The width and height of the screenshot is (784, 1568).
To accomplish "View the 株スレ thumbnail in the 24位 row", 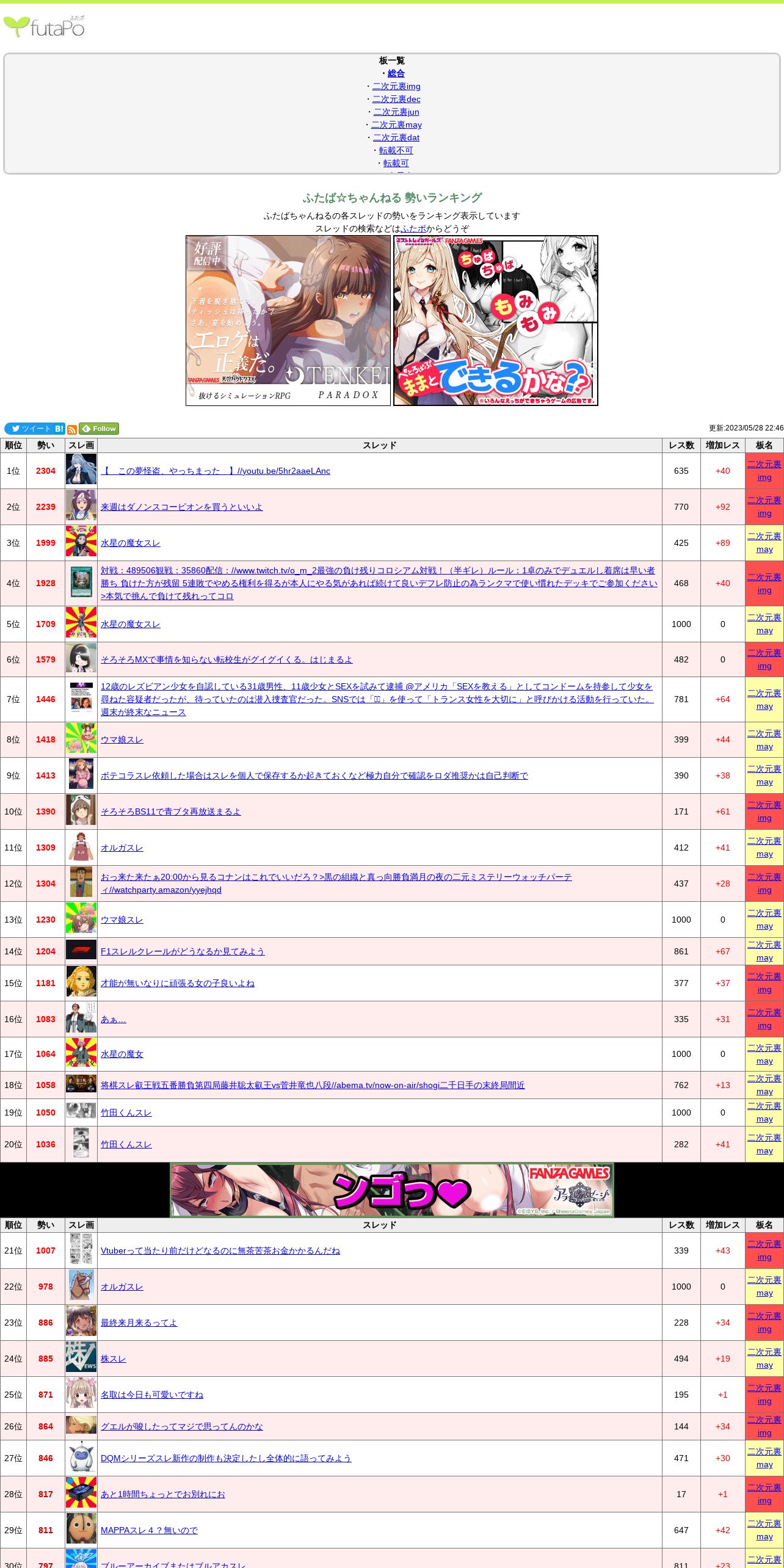I will (x=81, y=1357).
